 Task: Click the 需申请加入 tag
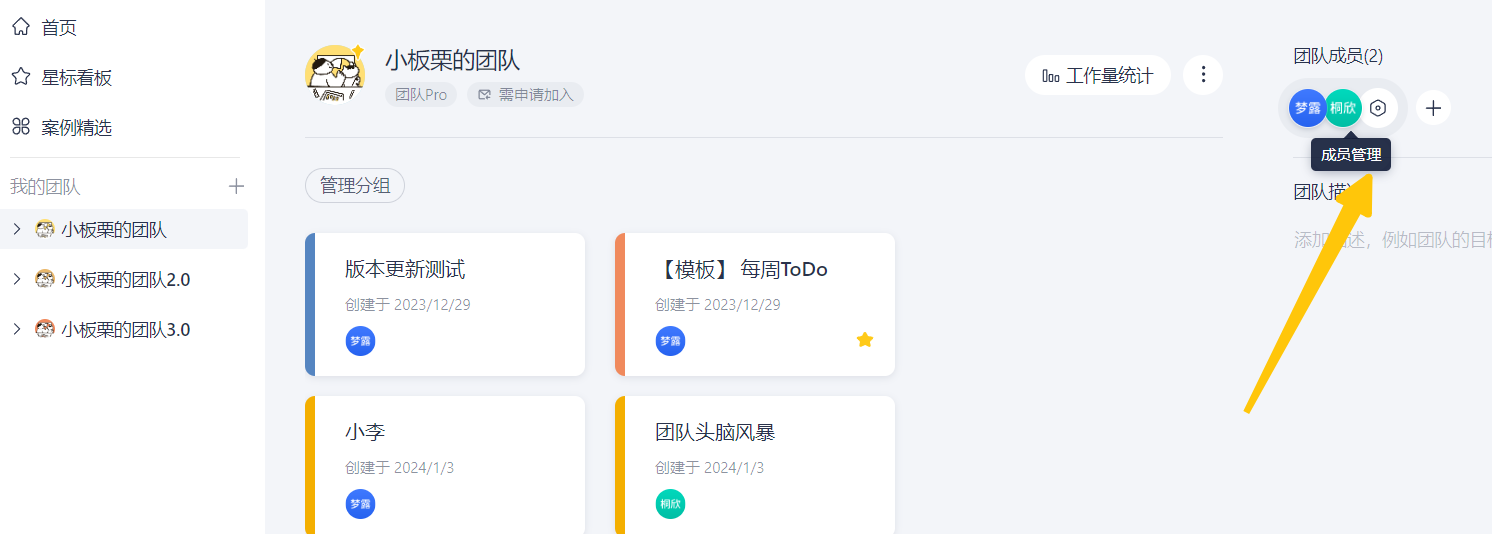click(525, 95)
